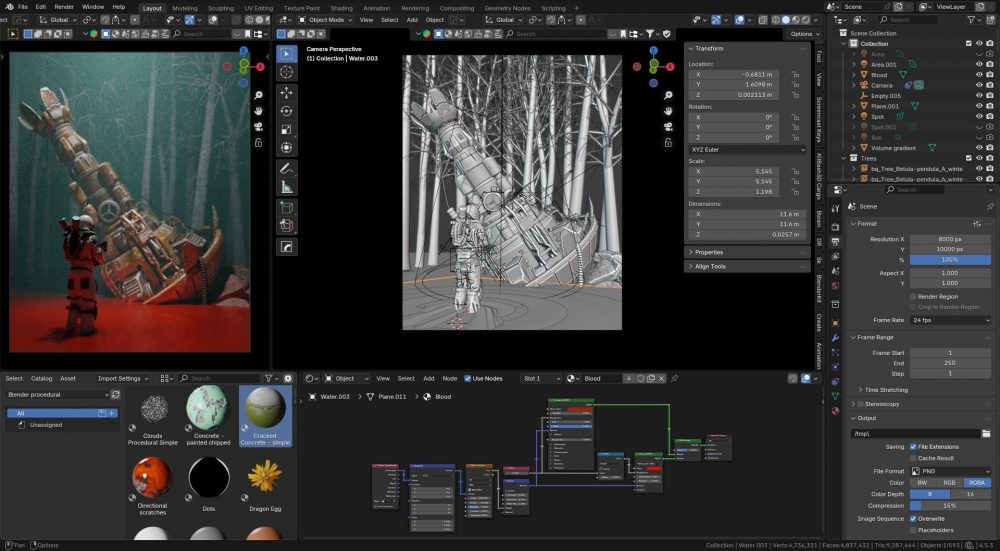
Task: Select the Cursor tool in the viewport toolbar
Action: pyautogui.click(x=286, y=72)
